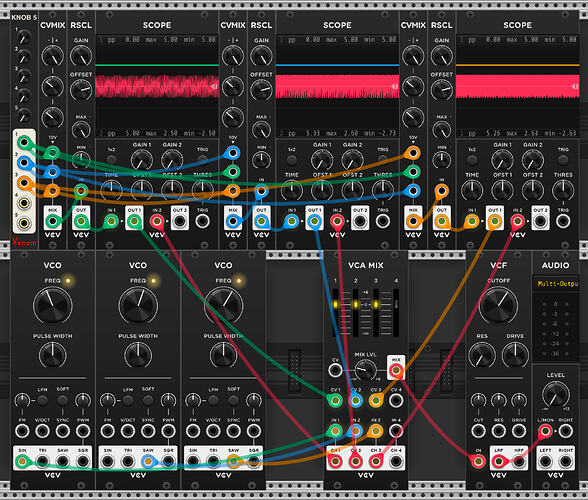Toggle the LFM button on the middle VCO
The width and height of the screenshot is (588, 500).
click(x=128, y=400)
